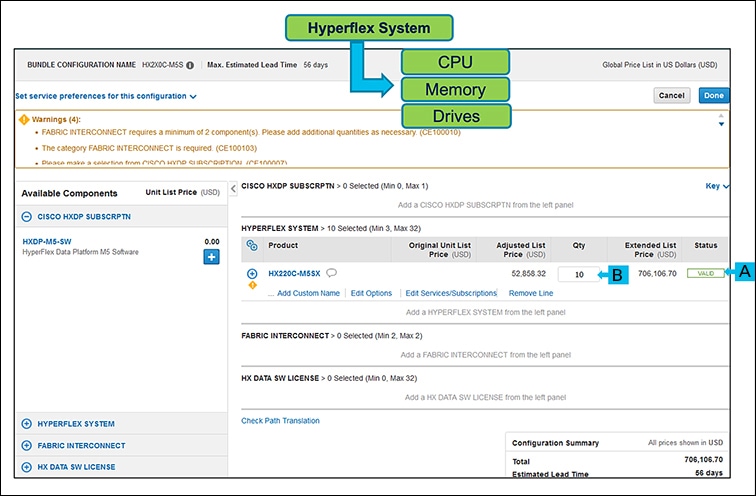Expand the HYPERFLEX SYSTEM component category
Image resolution: width=756 pixels, height=496 pixels.
(27, 423)
